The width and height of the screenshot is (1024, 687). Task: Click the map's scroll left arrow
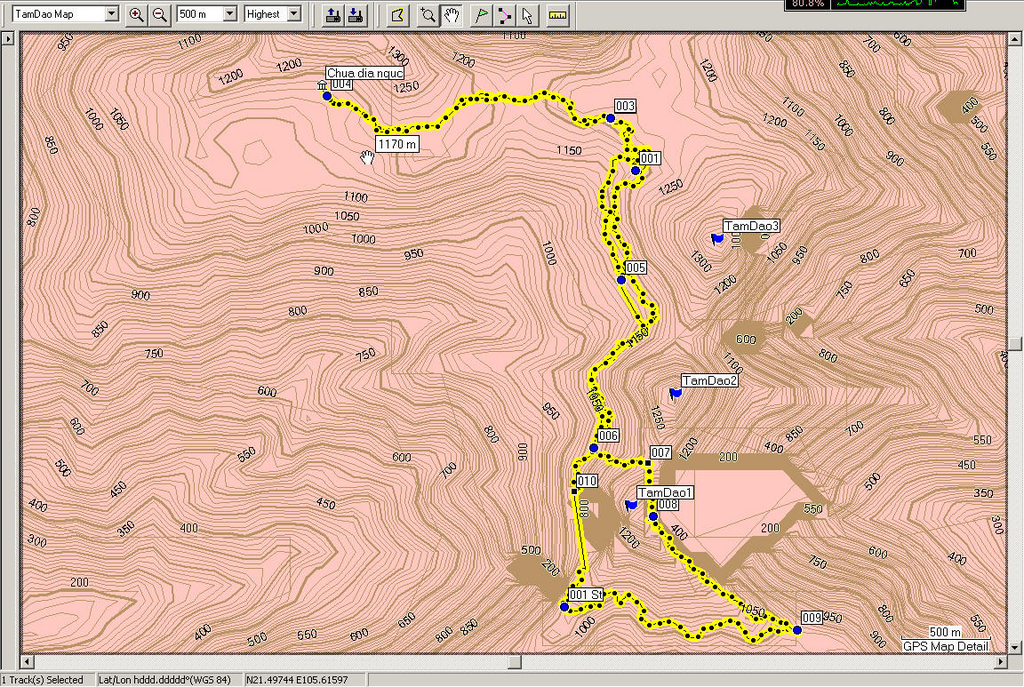tap(27, 662)
